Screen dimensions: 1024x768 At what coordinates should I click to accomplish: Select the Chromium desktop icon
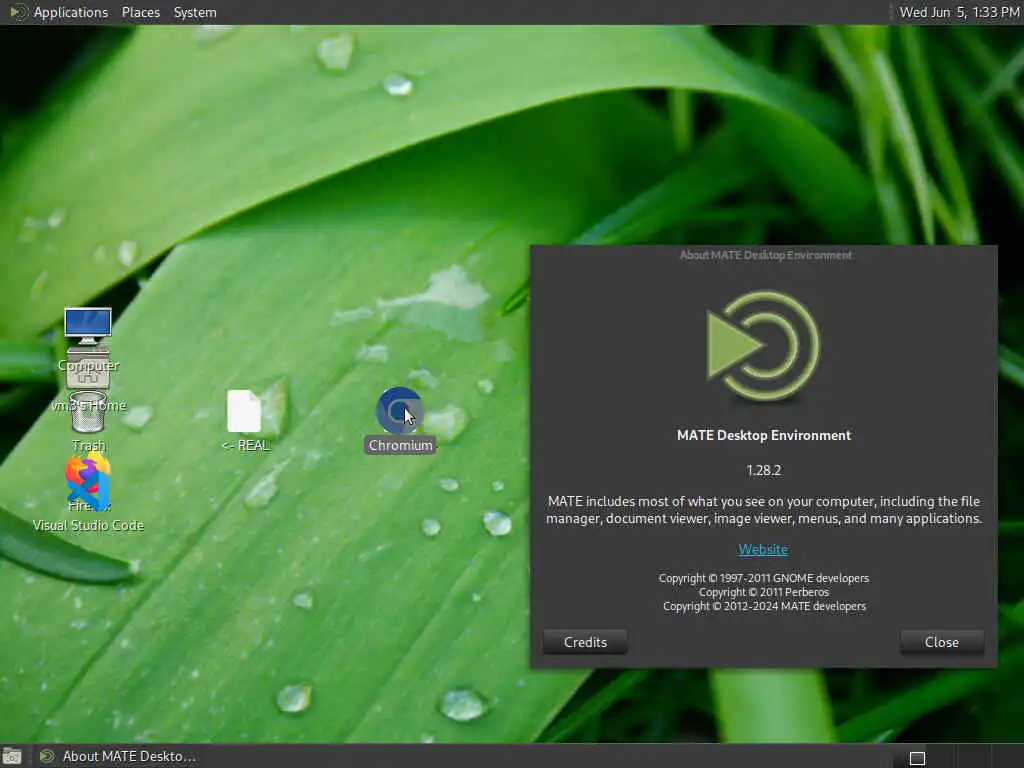(400, 411)
